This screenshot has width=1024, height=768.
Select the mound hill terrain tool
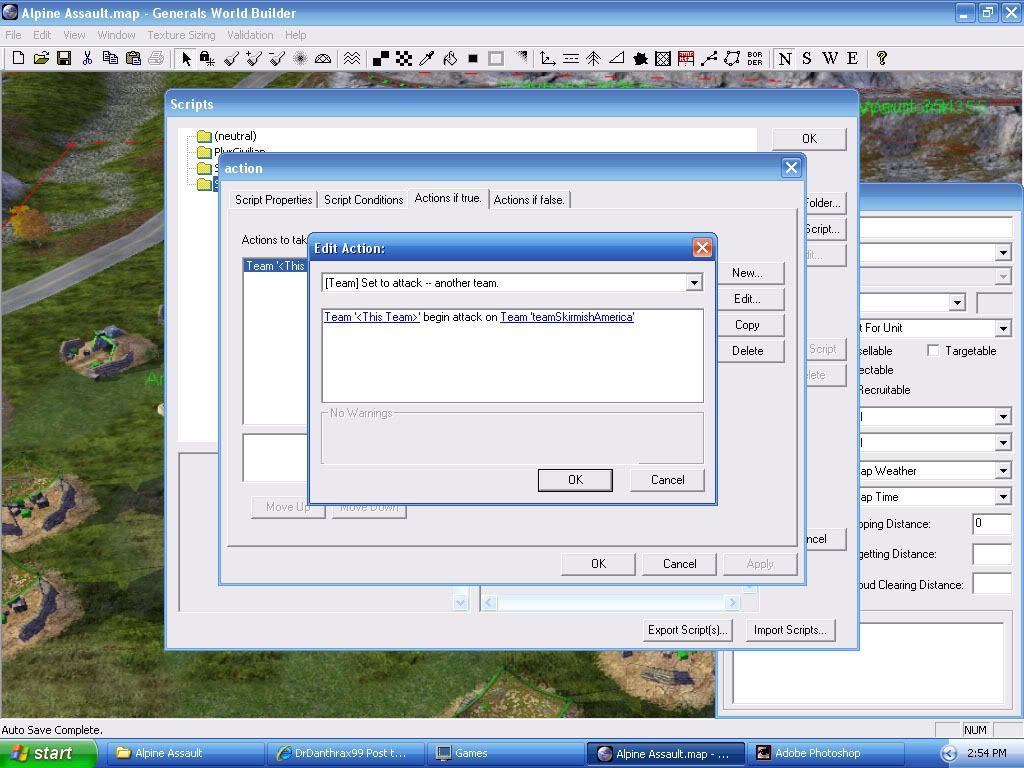[x=323, y=58]
